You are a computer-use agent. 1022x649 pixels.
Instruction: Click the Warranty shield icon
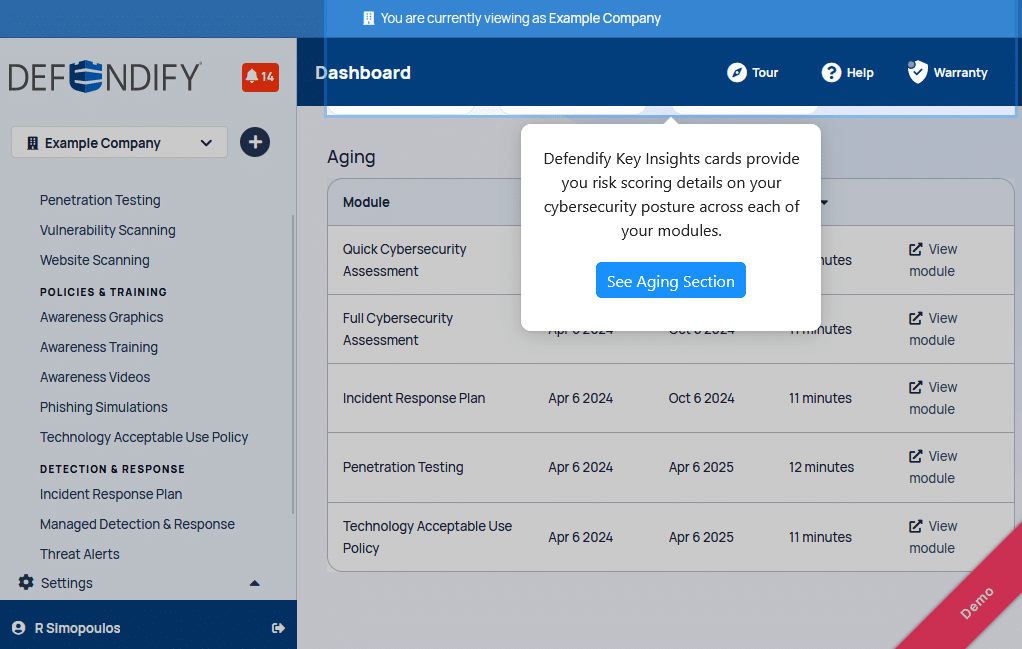tap(917, 72)
